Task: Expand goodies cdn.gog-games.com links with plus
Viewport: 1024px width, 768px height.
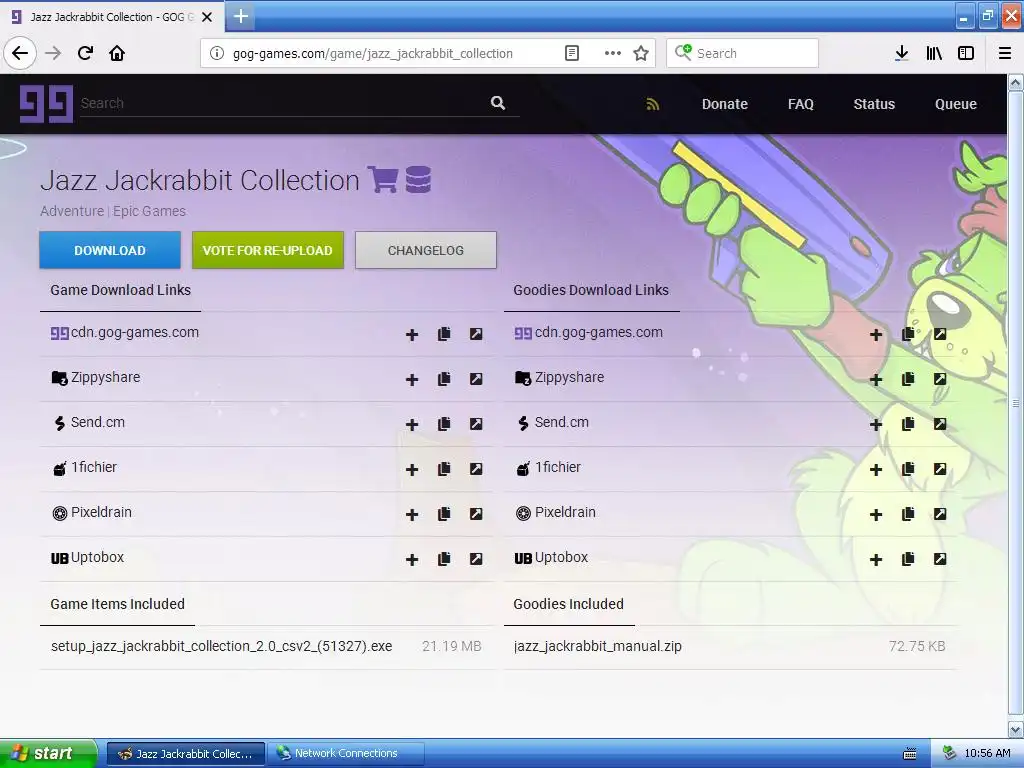Action: click(876, 334)
